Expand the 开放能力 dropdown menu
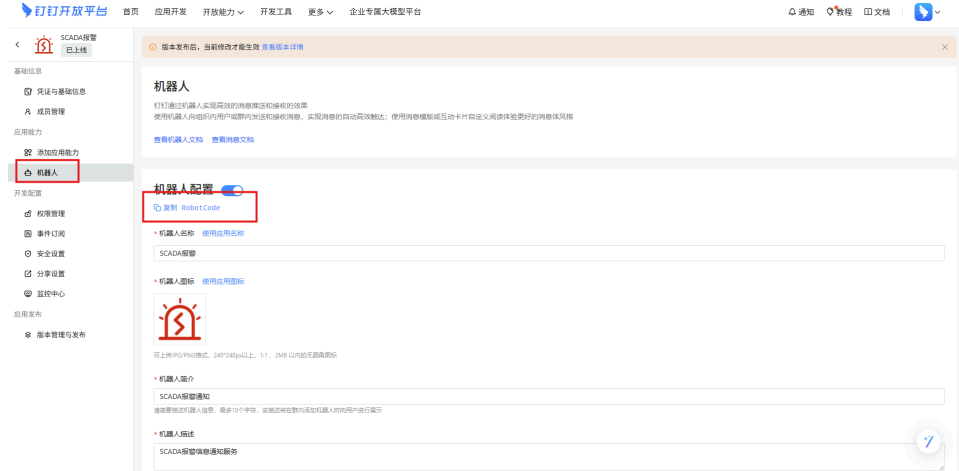959x471 pixels. point(223,12)
